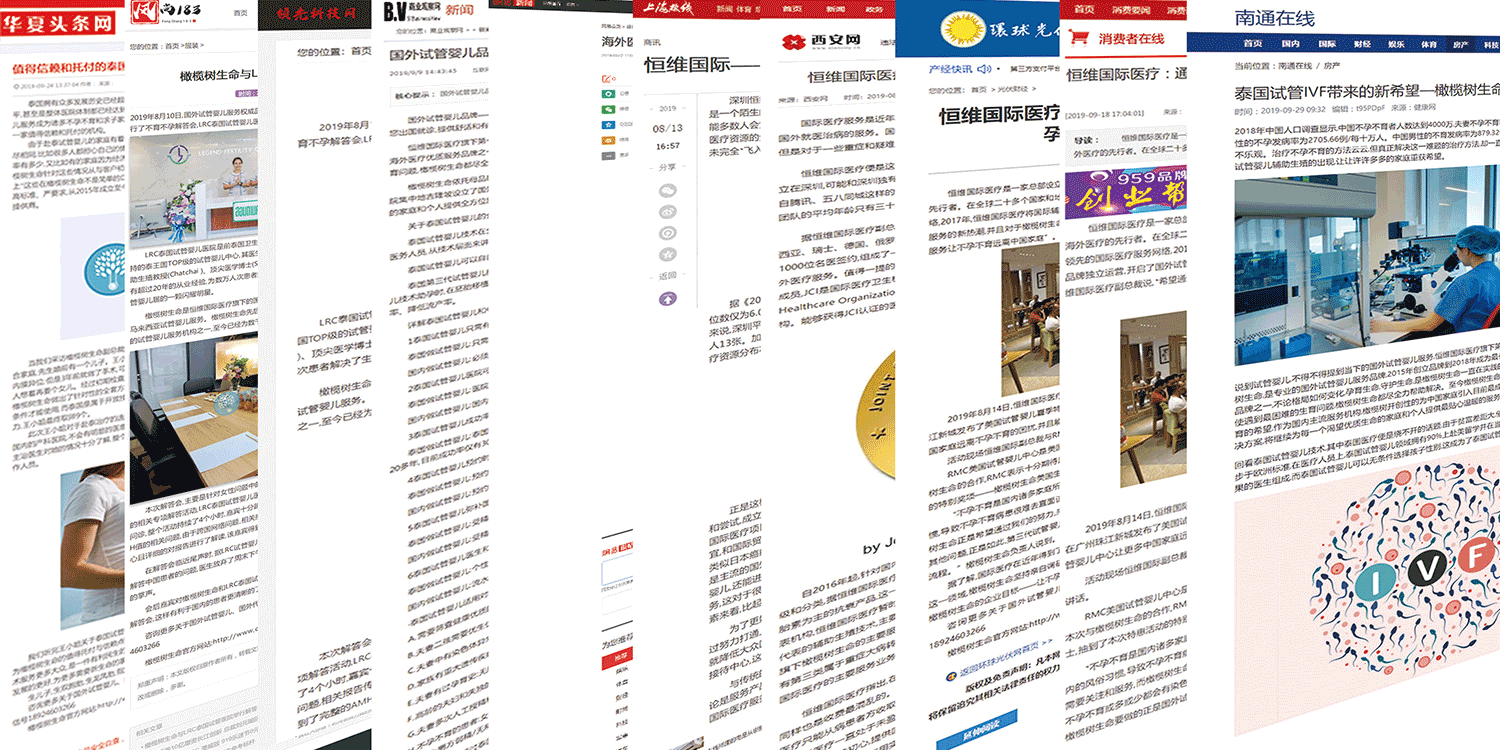The width and height of the screenshot is (1500, 750).
Task: Click the B.V business view logo
Action: click(410, 11)
